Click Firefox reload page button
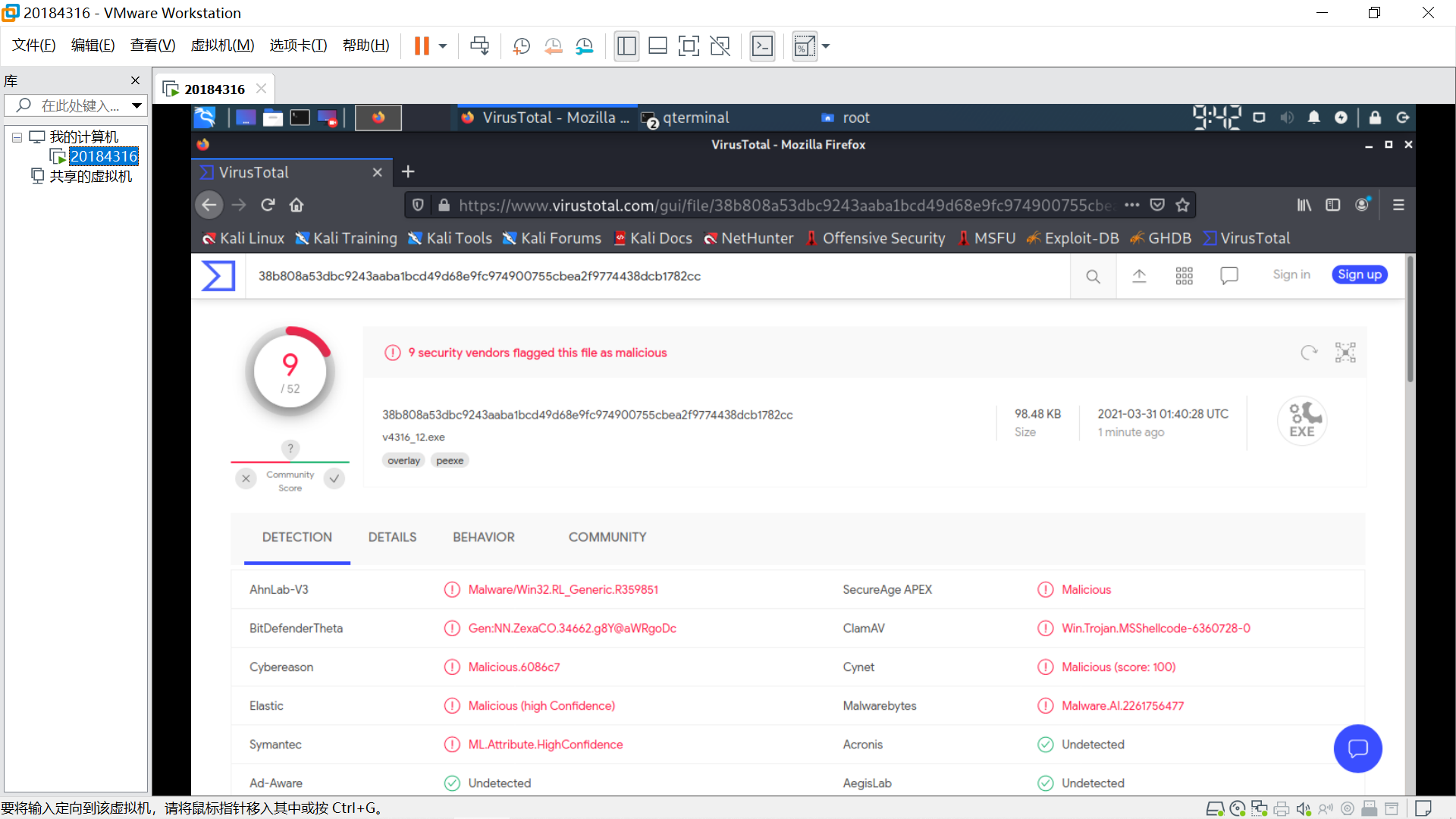The image size is (1456, 819). [268, 205]
